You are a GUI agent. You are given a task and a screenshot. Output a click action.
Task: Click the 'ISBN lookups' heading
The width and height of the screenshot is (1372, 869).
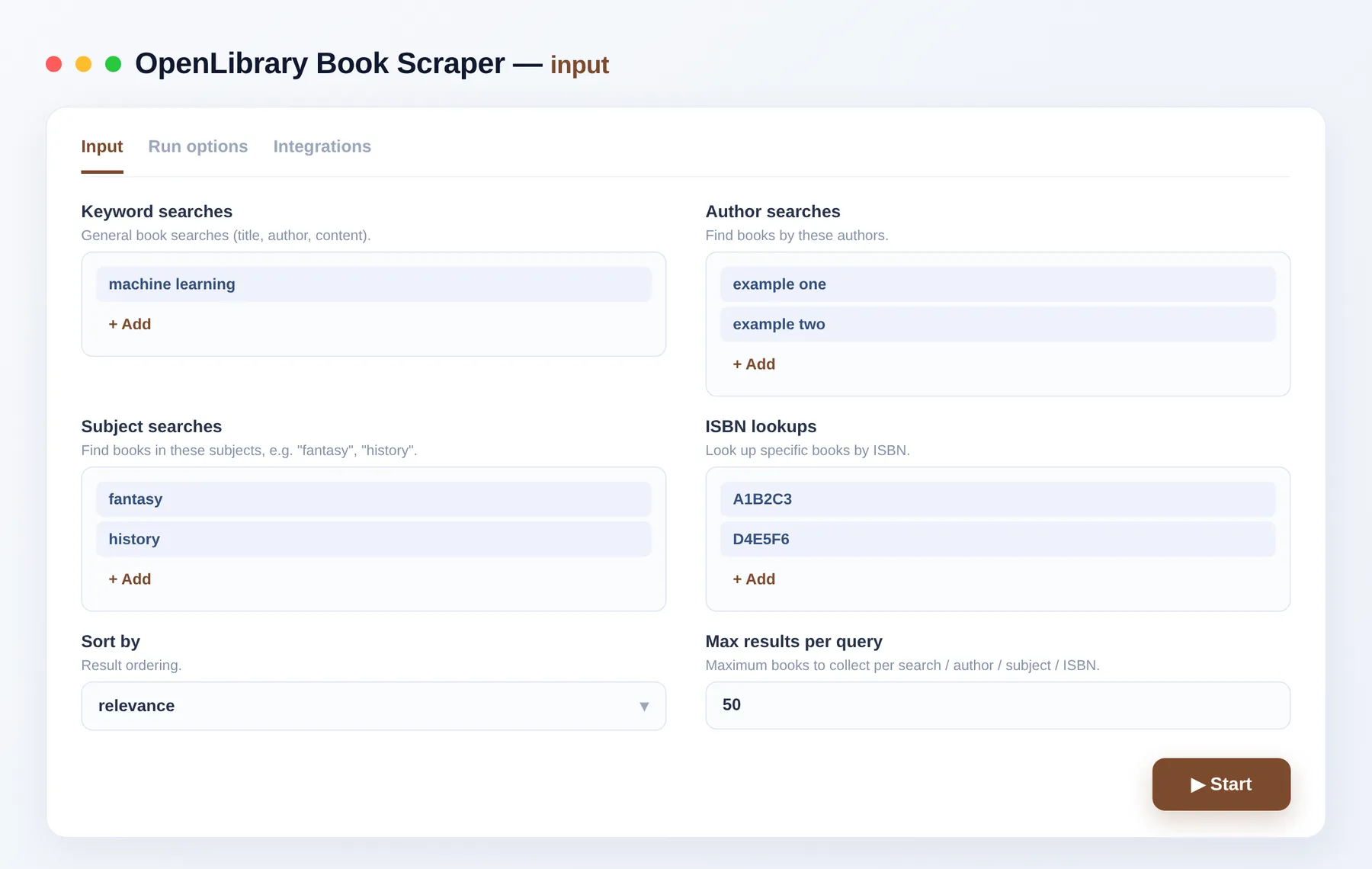point(761,427)
